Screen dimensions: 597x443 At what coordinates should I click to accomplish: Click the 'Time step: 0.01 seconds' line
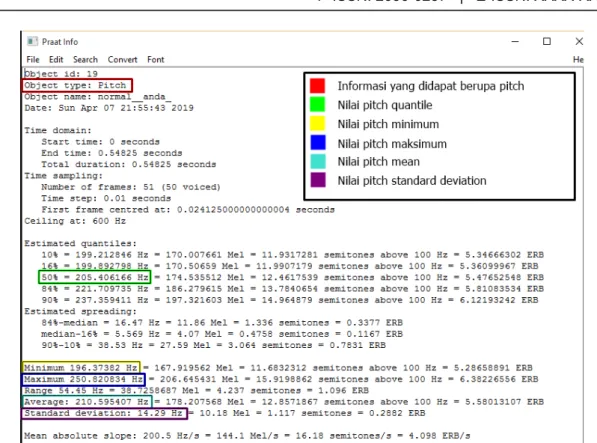(x=106, y=199)
